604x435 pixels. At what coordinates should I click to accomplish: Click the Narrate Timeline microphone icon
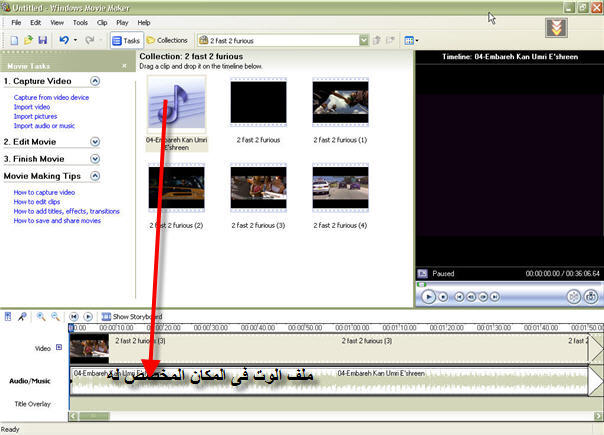[23, 316]
